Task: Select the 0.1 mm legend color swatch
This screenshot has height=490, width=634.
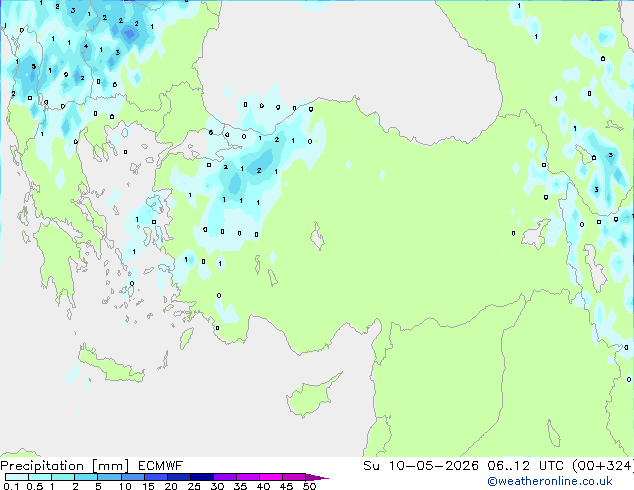Action: click(17, 477)
